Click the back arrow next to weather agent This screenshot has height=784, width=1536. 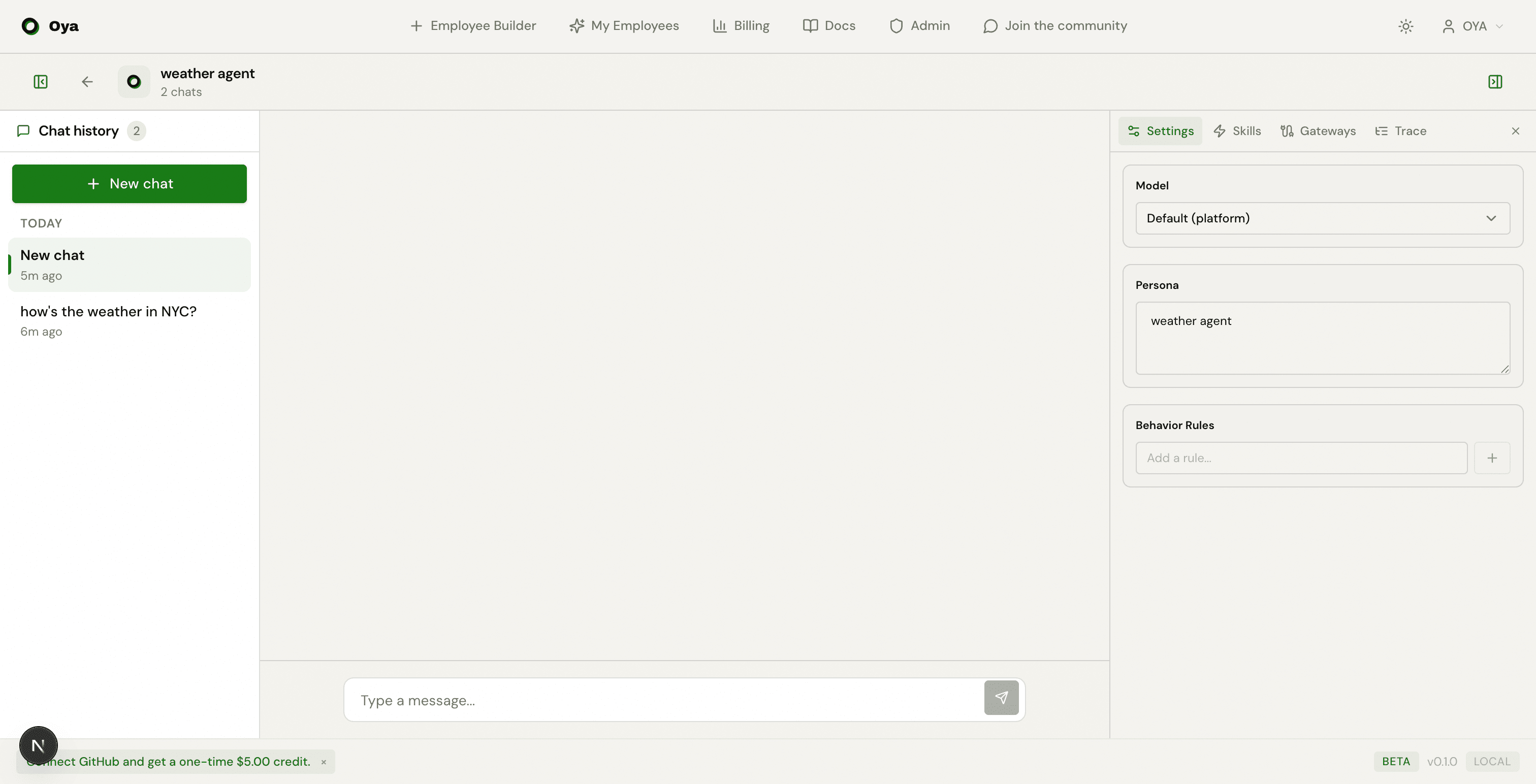87,82
